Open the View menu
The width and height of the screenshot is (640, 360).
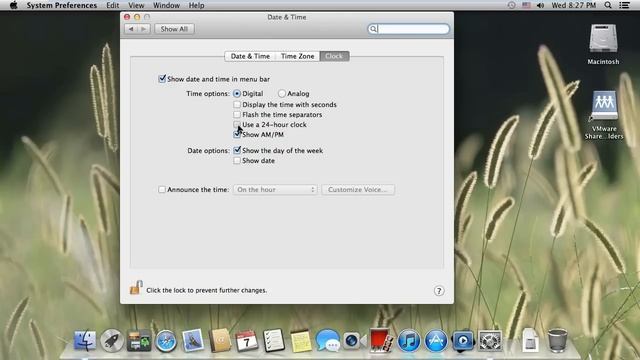pyautogui.click(x=136, y=5)
